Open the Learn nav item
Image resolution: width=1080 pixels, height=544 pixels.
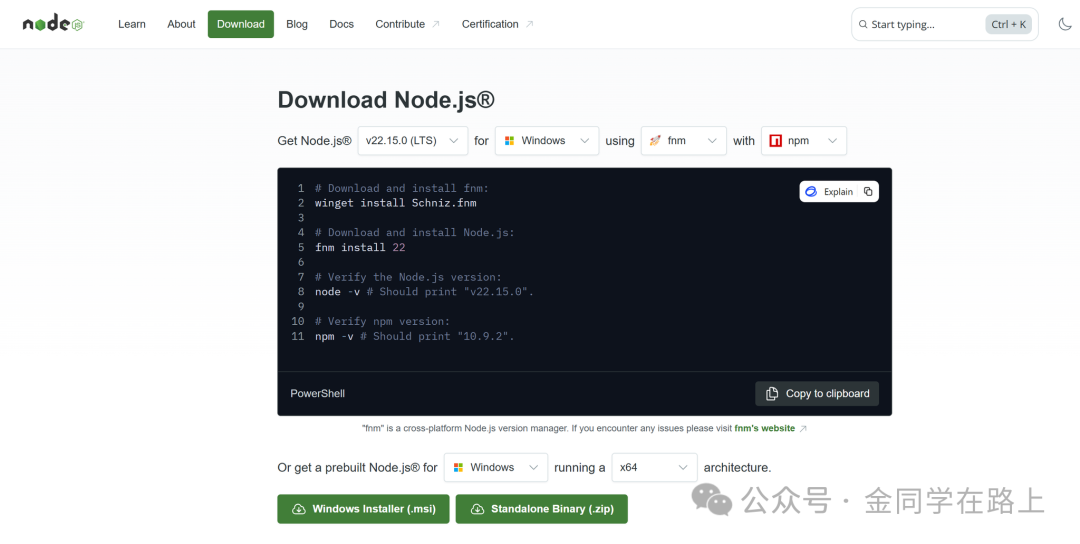132,24
